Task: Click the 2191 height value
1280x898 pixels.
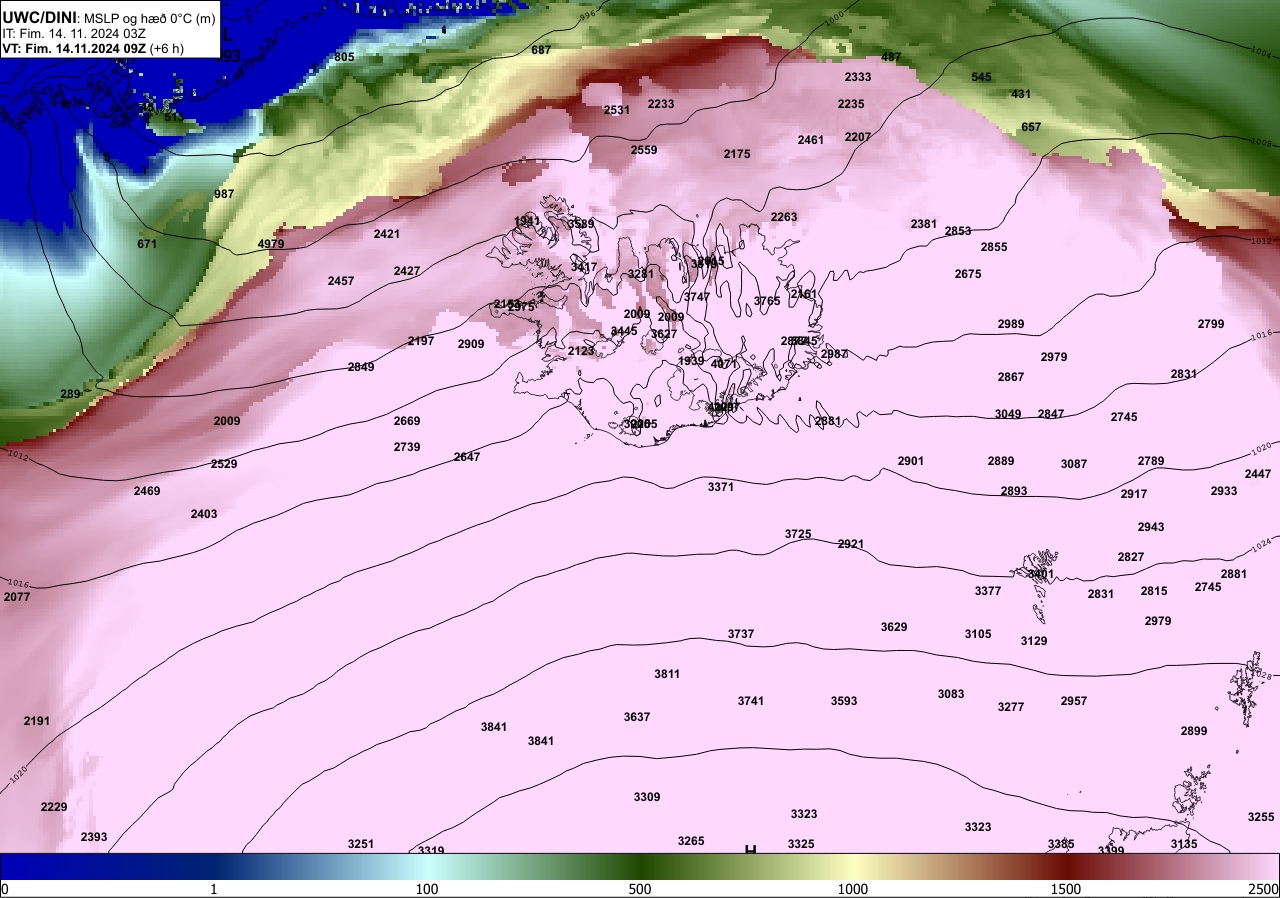Action: (x=37, y=721)
